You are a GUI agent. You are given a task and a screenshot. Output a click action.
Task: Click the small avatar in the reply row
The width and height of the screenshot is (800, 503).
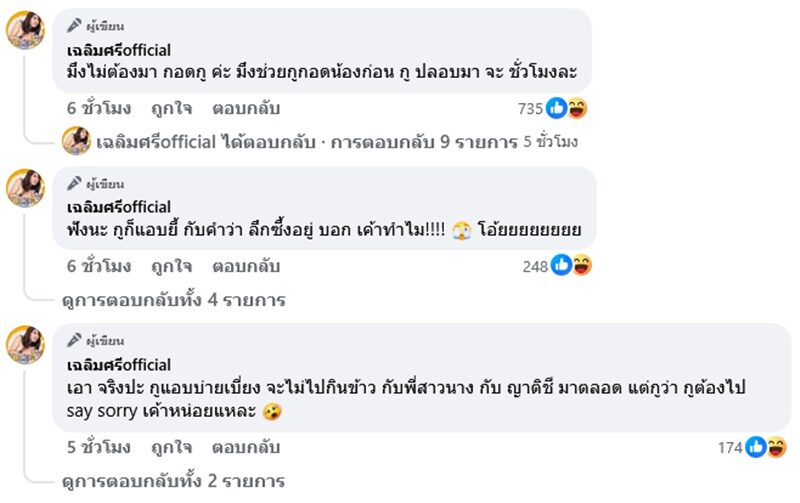click(x=76, y=141)
